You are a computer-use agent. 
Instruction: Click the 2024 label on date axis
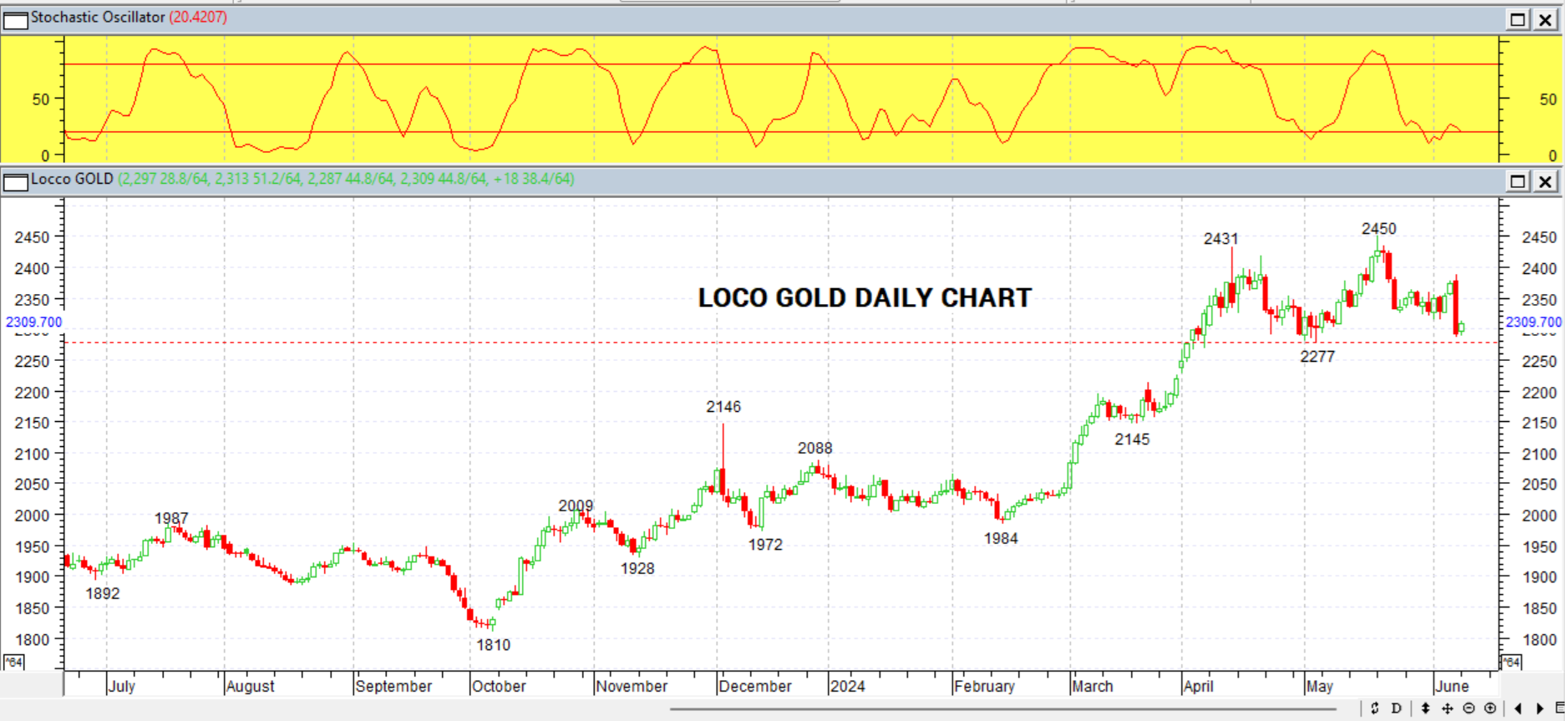[x=847, y=686]
